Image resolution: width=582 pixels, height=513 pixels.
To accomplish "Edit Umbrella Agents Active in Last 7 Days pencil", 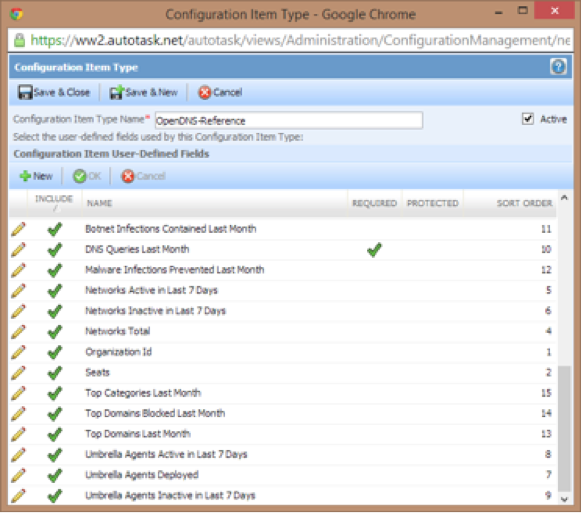I will coord(18,454).
